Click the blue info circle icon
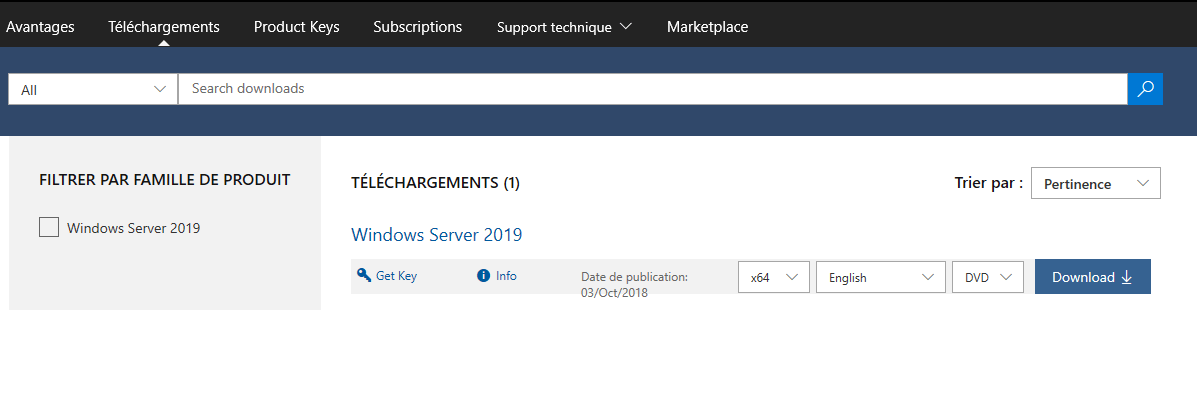The height and width of the screenshot is (402, 1197). [x=484, y=275]
